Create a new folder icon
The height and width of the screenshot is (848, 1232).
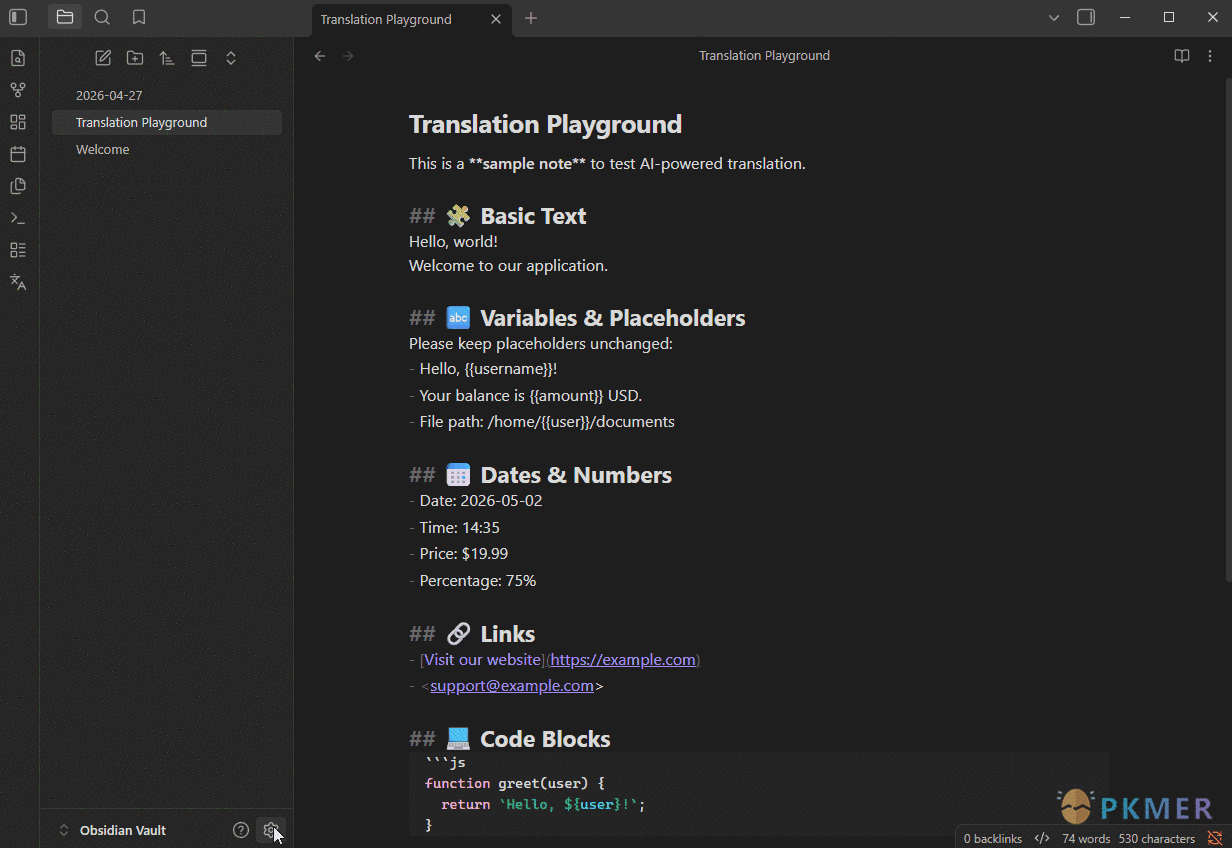point(135,58)
